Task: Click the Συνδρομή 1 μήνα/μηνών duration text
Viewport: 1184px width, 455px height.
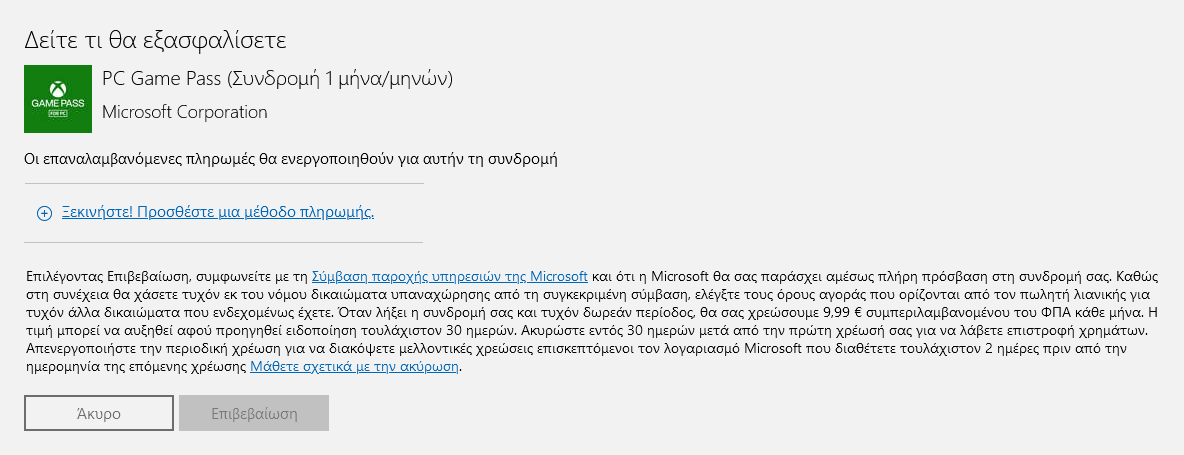Action: pos(341,78)
